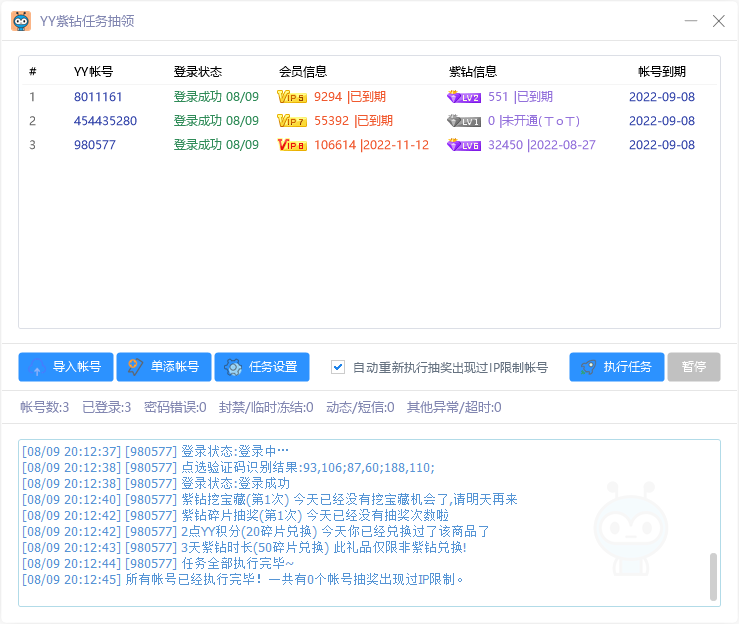739x624 pixels.
Task: Click member info 55392 |已到期
Action: tap(353, 121)
